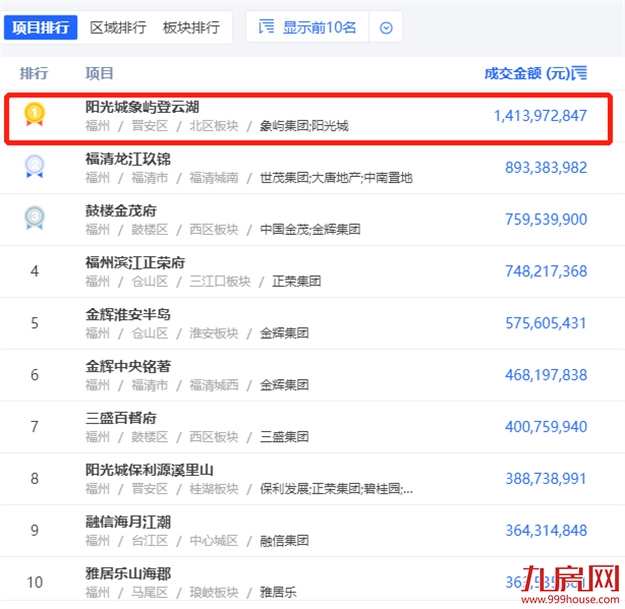Click 福清城南 in the 福清龙江玖锦 row

[214, 178]
